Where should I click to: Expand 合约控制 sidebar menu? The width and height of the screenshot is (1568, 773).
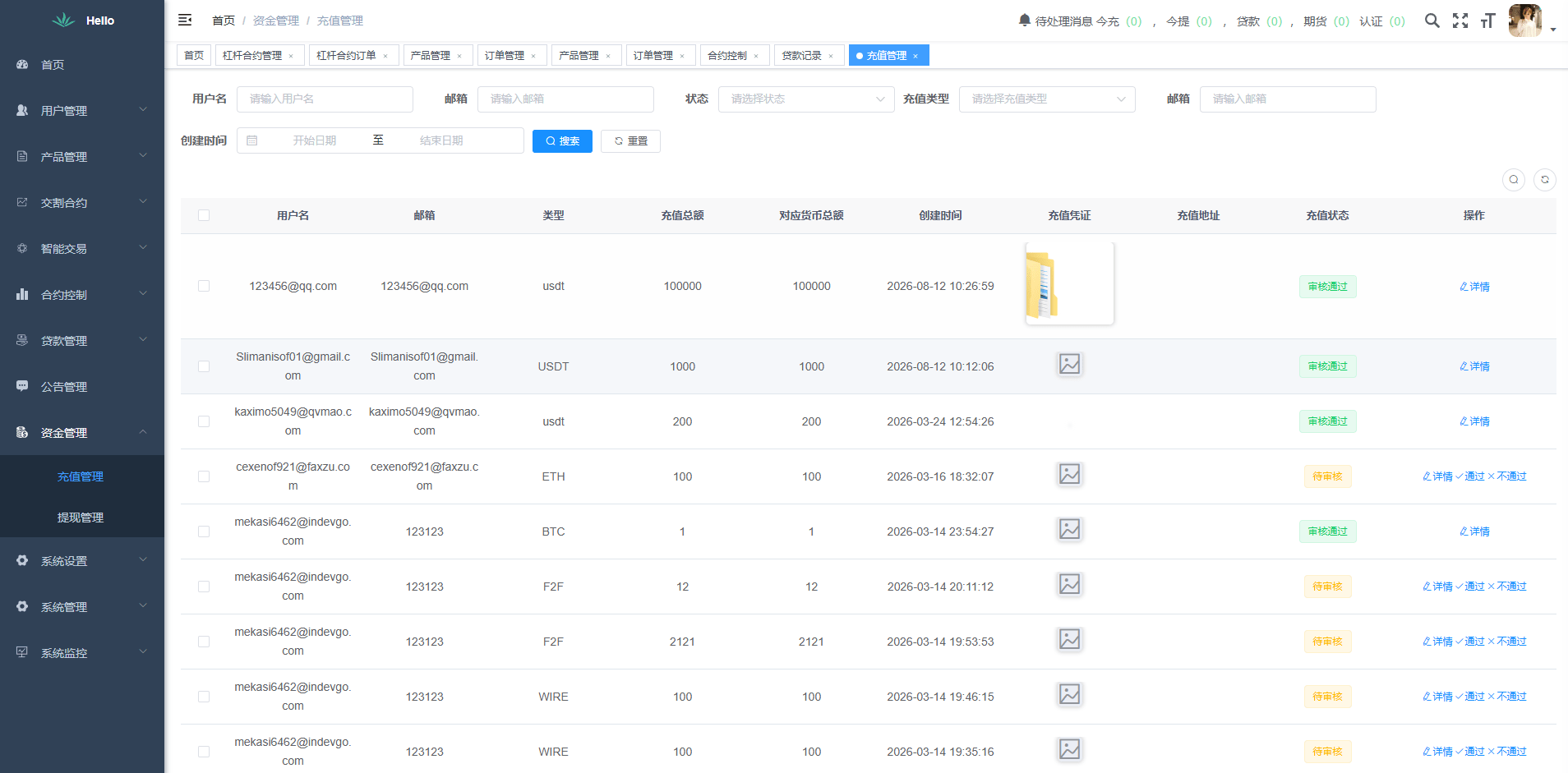82,294
